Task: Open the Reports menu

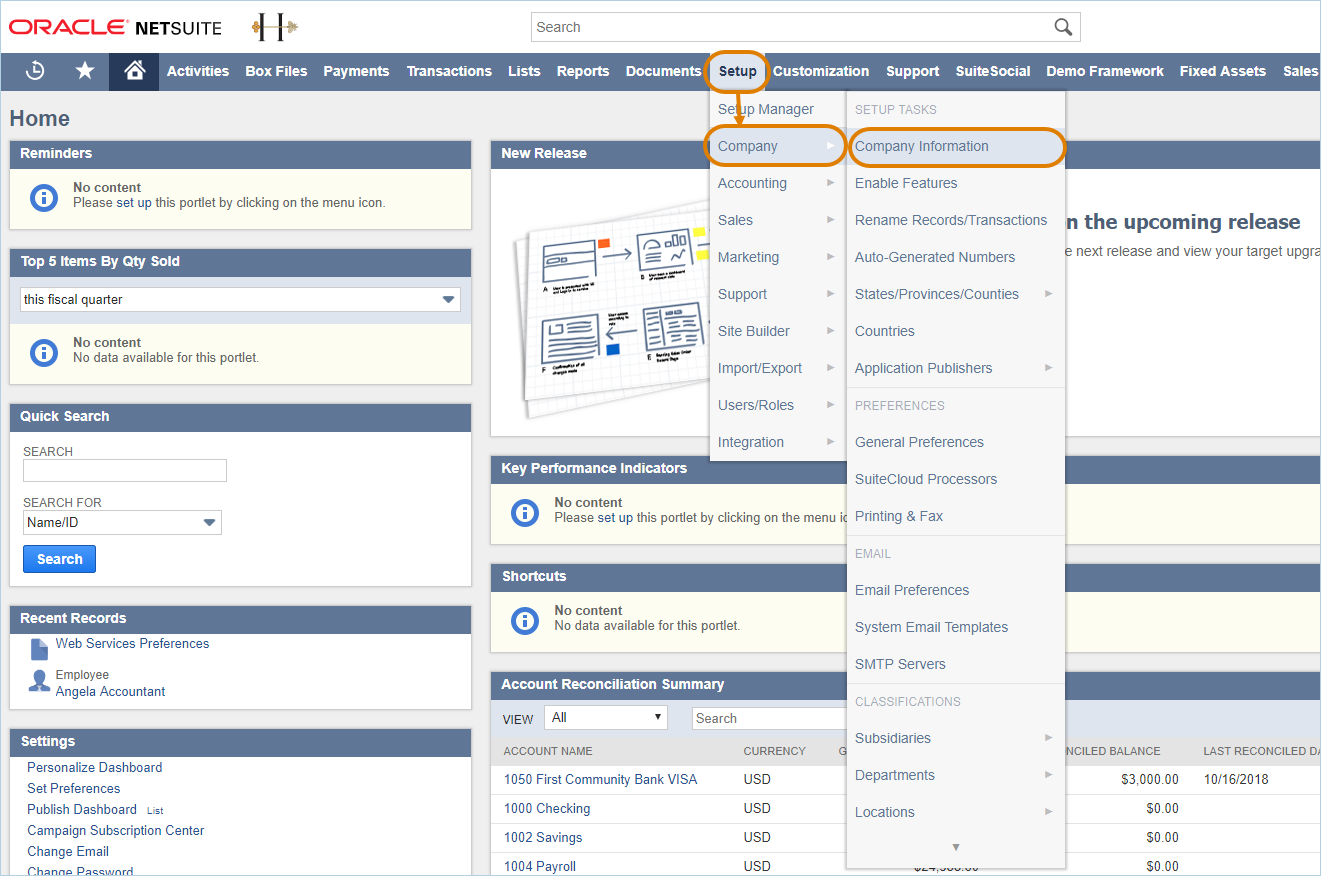Action: pyautogui.click(x=583, y=71)
